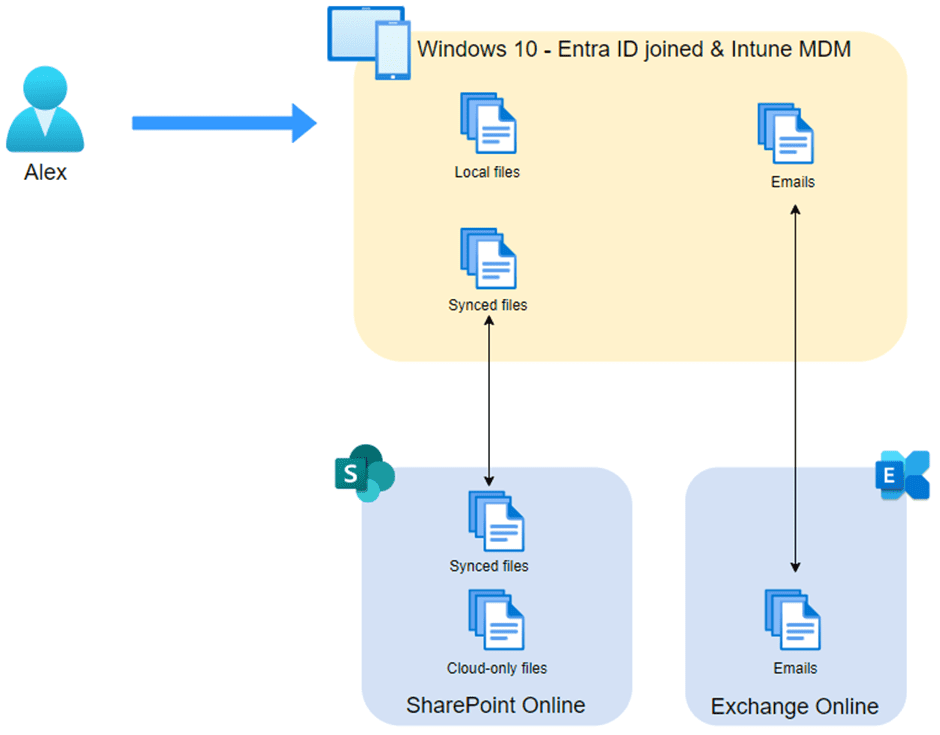Image resolution: width=940 pixels, height=735 pixels.
Task: Click the synced files double-headed connector arrow
Action: click(x=489, y=400)
